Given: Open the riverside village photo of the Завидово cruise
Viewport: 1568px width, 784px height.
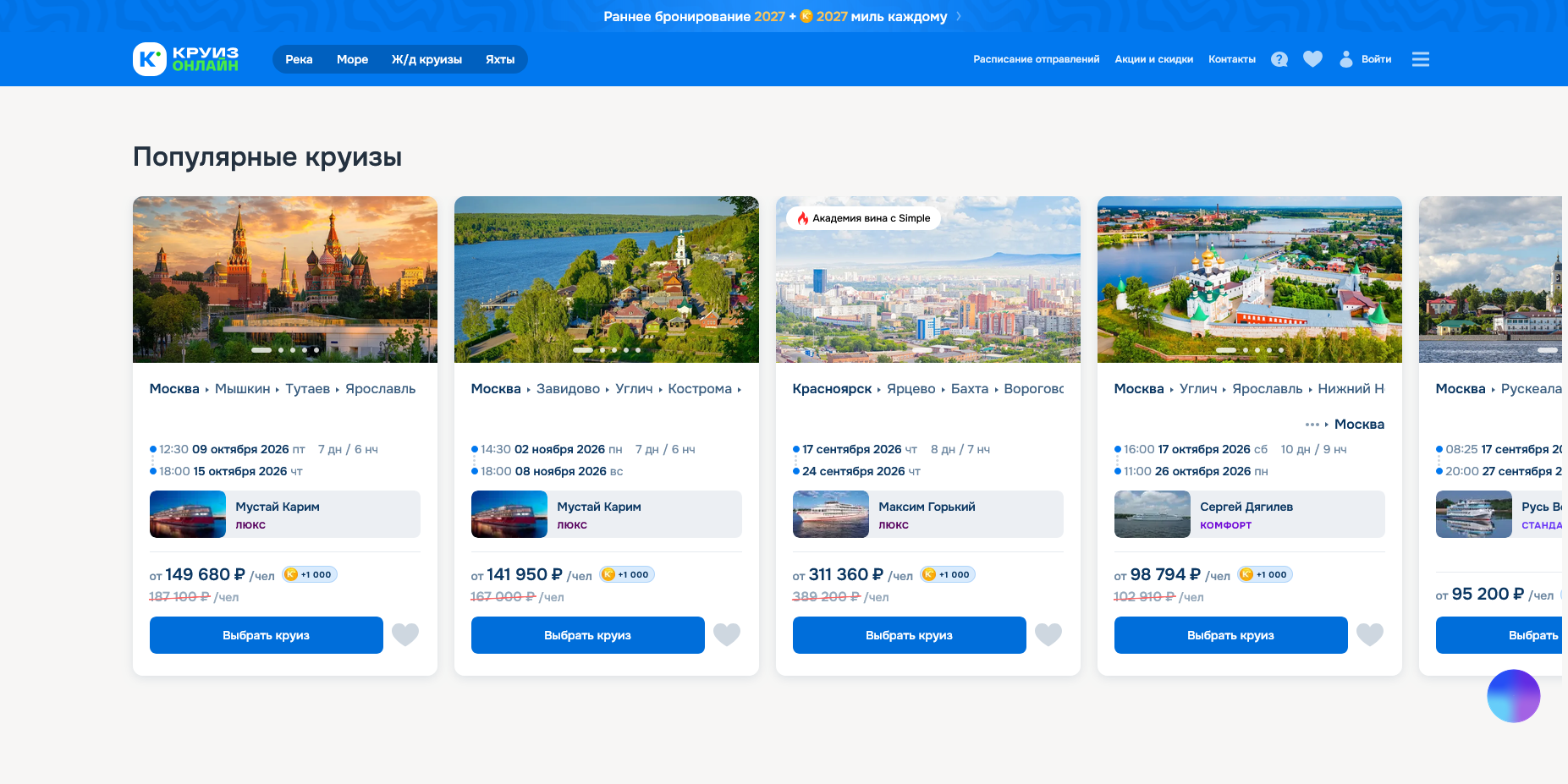Looking at the screenshot, I should [607, 280].
